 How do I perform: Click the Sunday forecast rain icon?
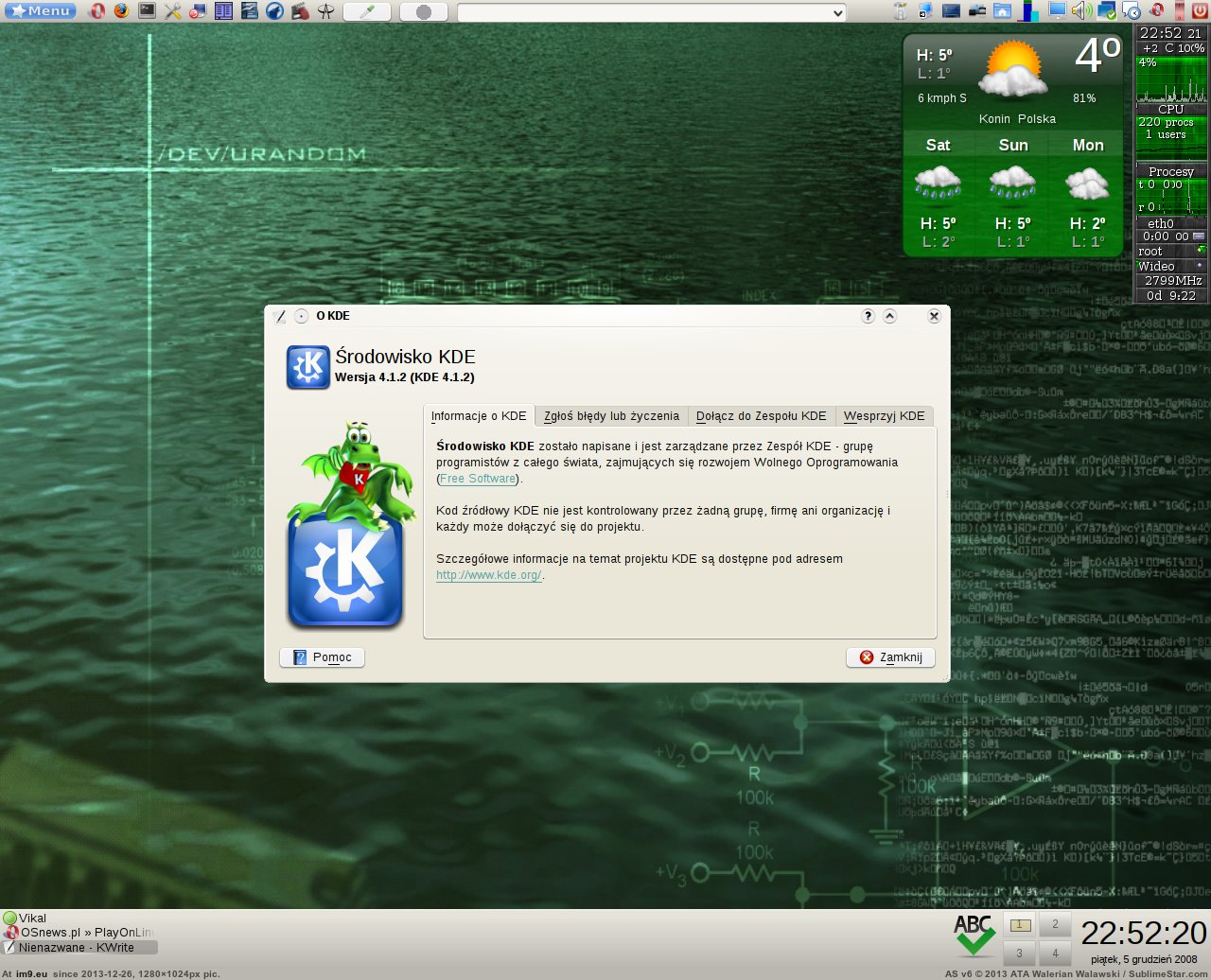pos(1012,183)
